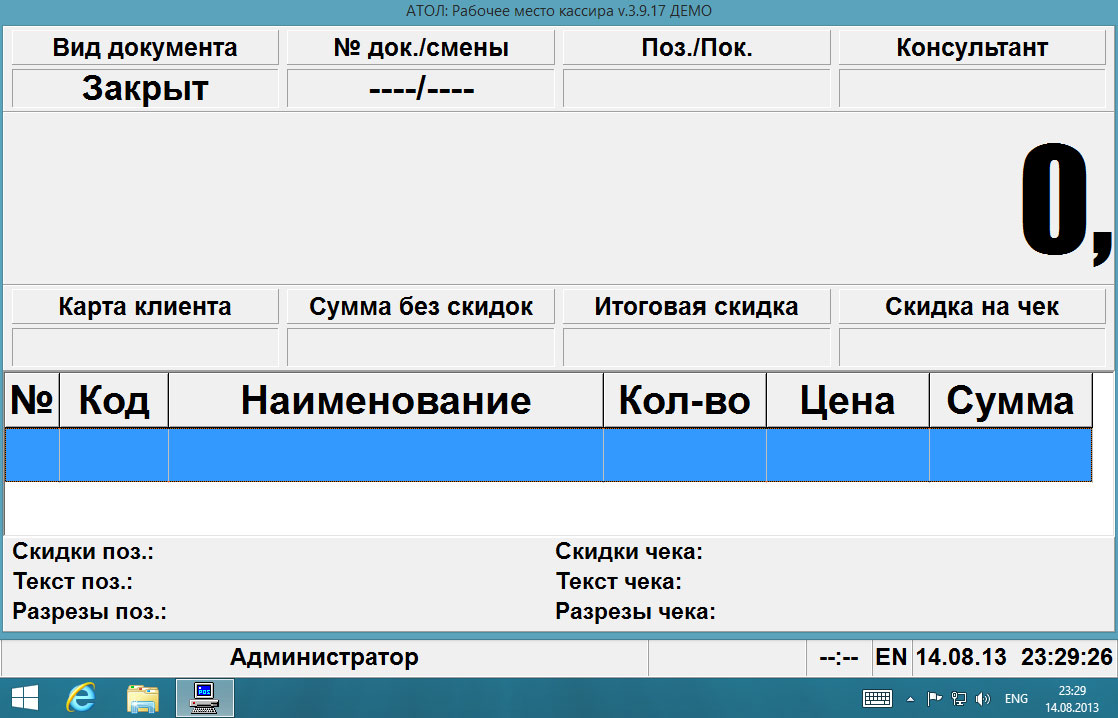The image size is (1118, 718).
Task: Select the highlighted blue table row
Action: pos(548,455)
